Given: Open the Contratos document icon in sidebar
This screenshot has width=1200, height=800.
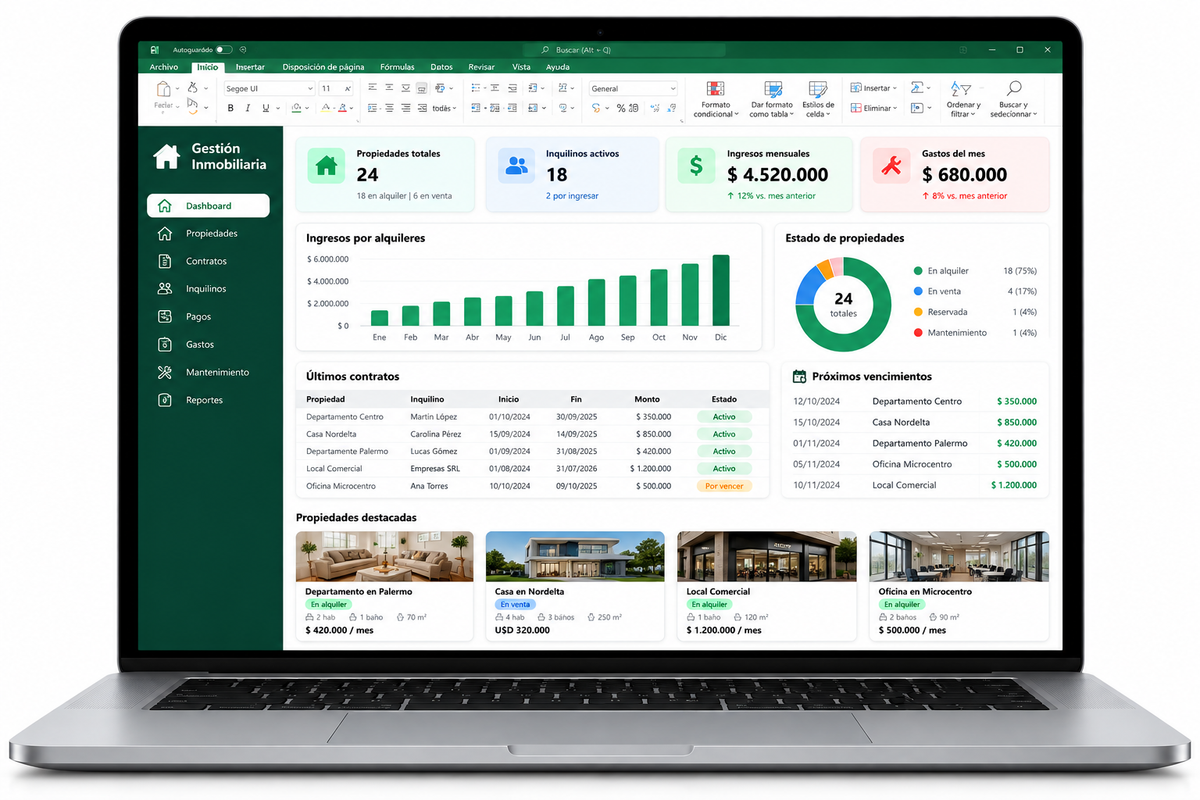Looking at the screenshot, I should point(165,261).
